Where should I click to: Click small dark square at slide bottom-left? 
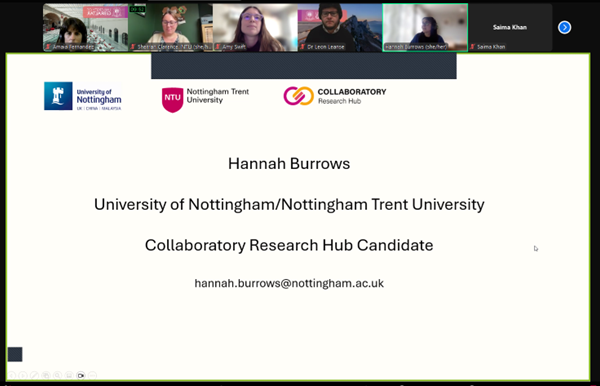point(15,354)
